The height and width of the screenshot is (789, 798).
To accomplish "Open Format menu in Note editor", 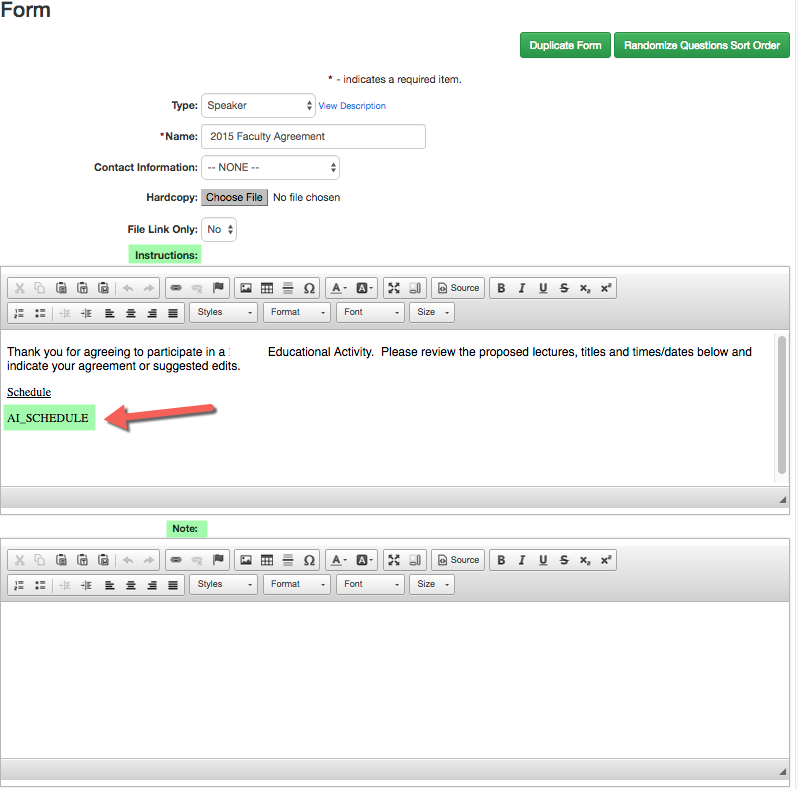I will (x=296, y=584).
